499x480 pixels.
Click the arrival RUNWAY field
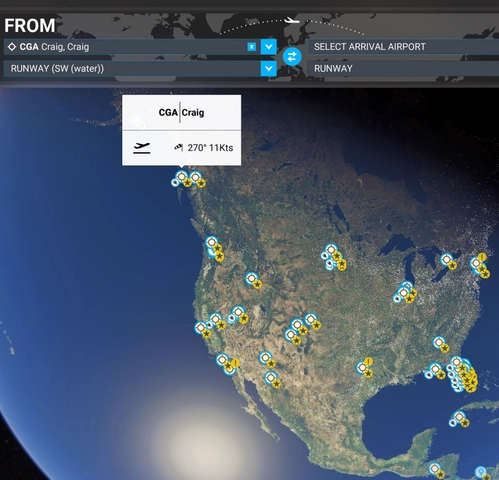click(403, 69)
